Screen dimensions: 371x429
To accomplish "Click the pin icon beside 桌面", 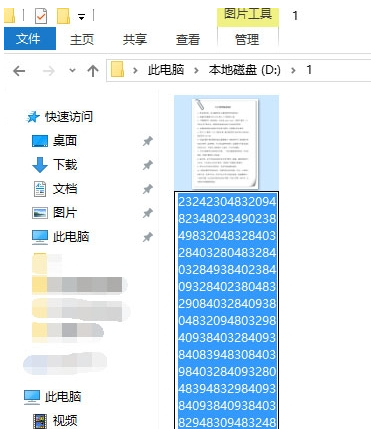I will [x=148, y=141].
